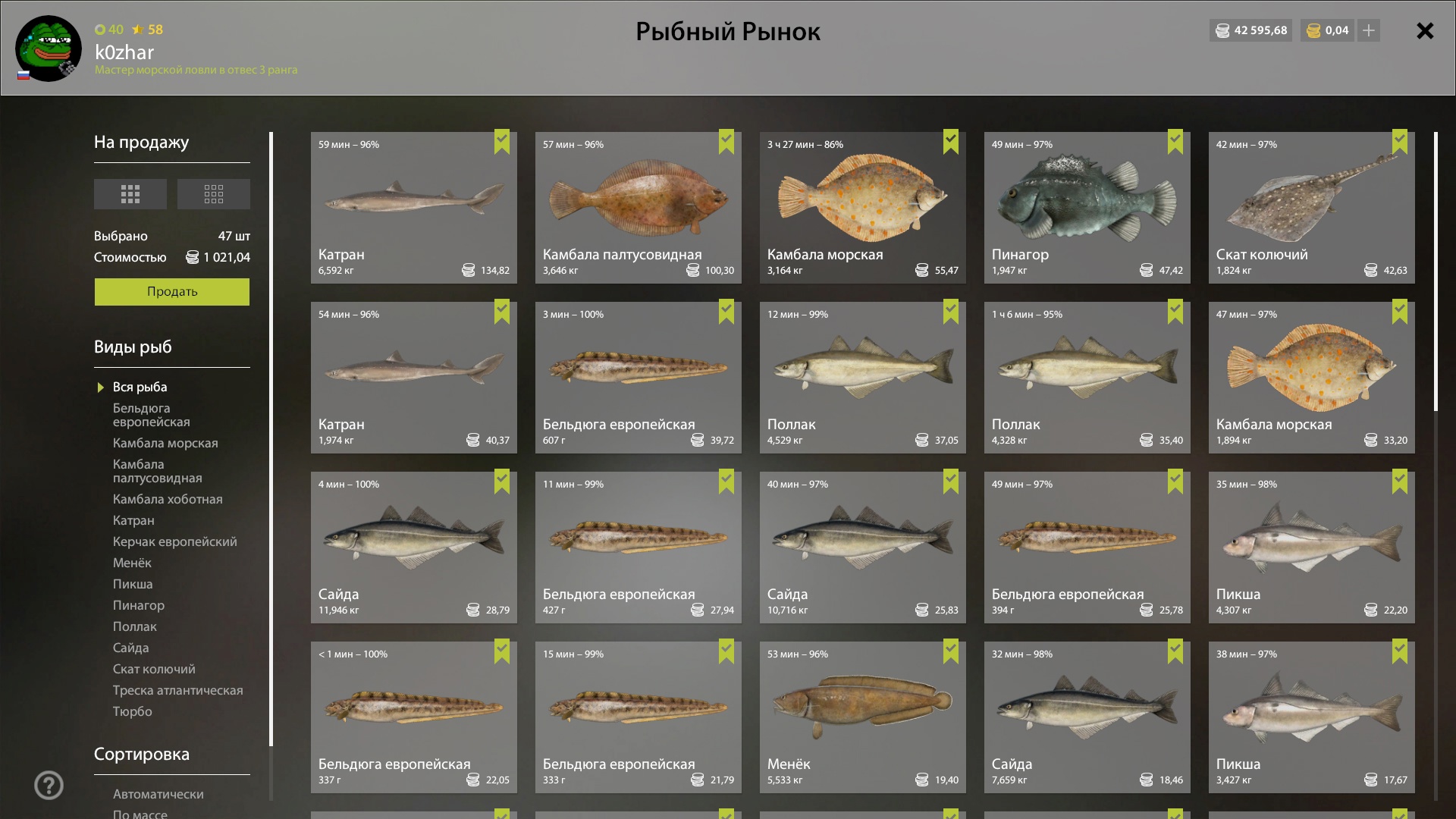This screenshot has width=1456, height=819.
Task: Click the Бельдюга европейская 394 г fish image
Action: pos(1087,537)
